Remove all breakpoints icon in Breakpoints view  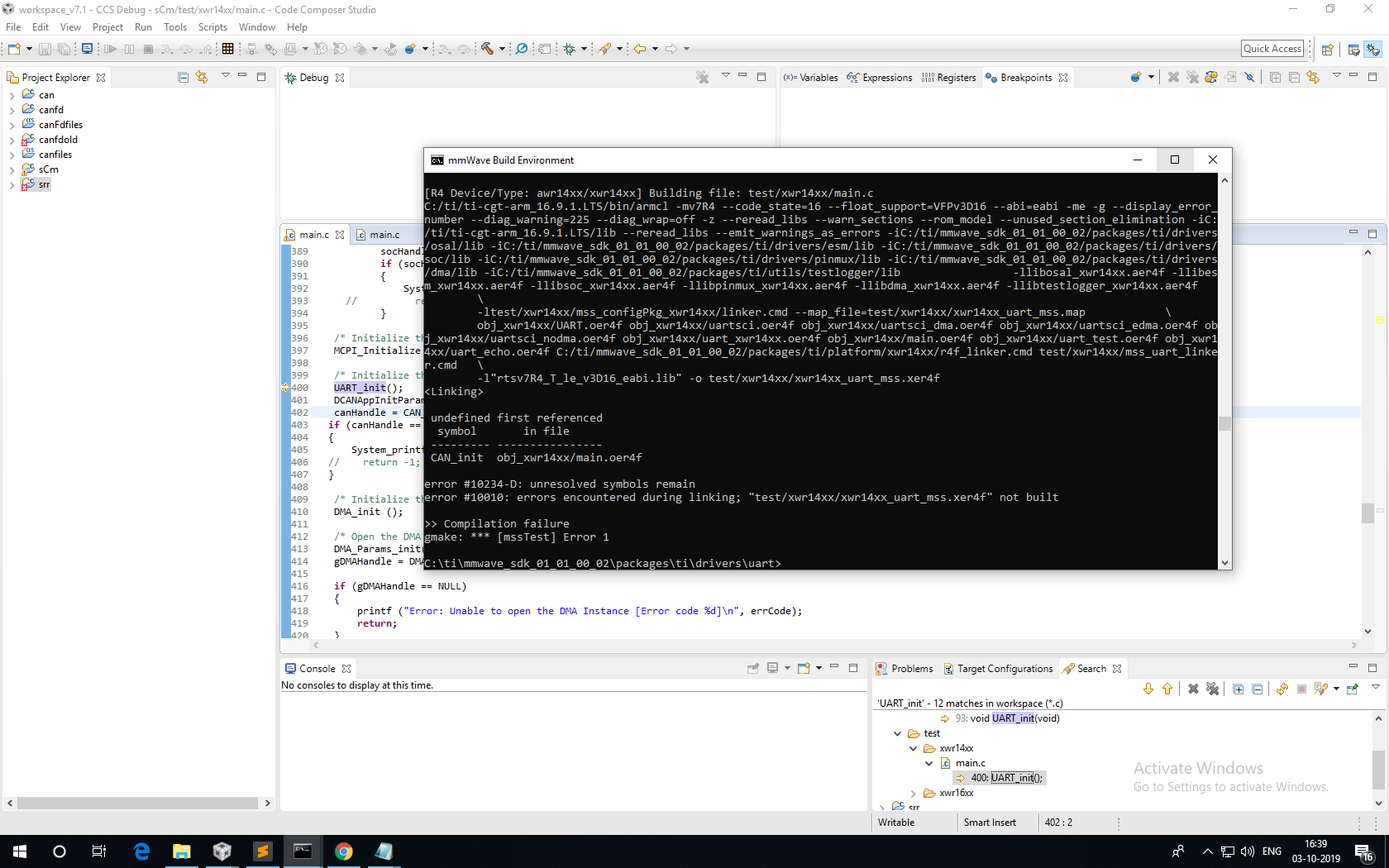click(x=1192, y=77)
